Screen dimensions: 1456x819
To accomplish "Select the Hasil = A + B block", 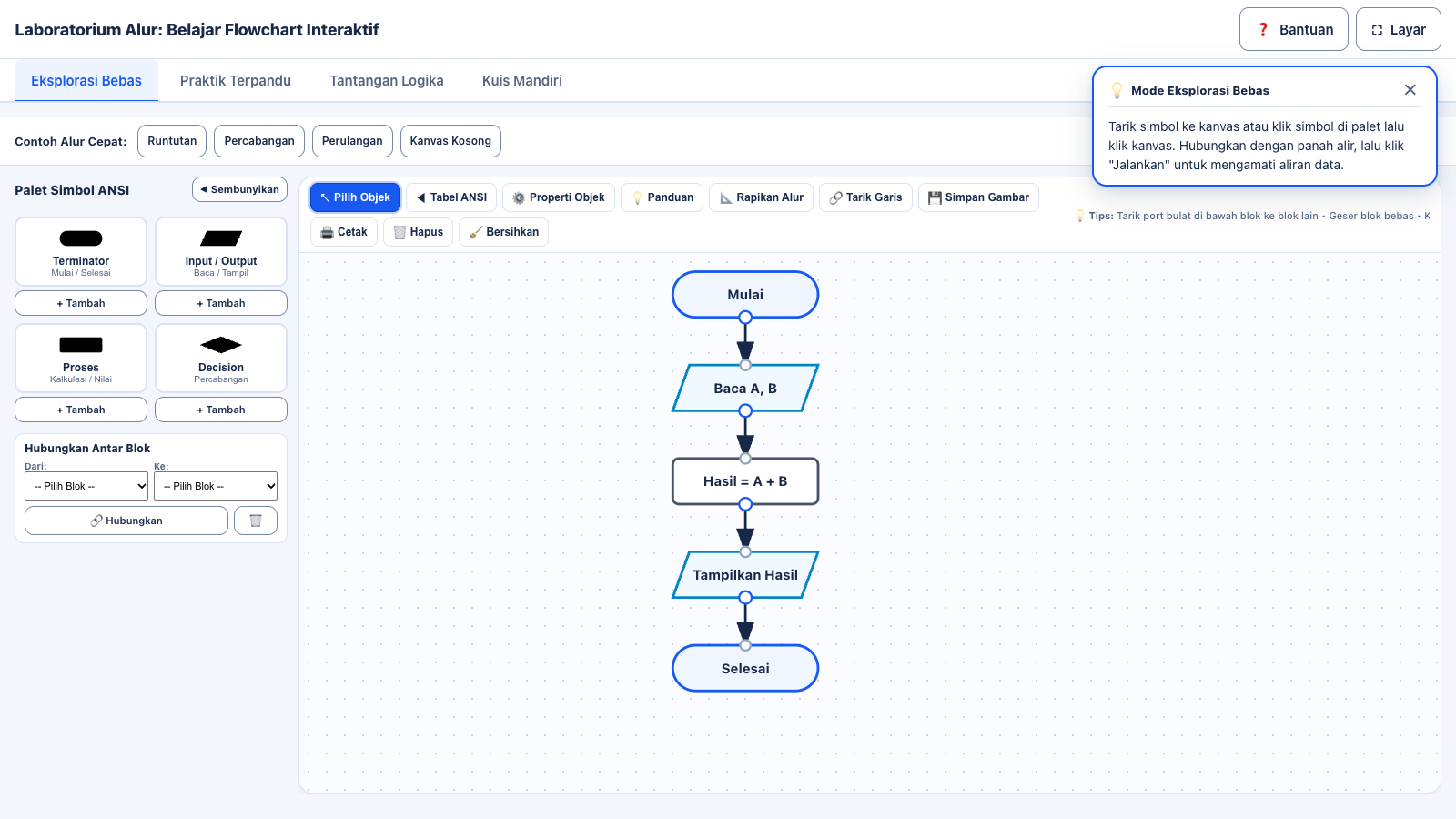I will [x=745, y=481].
